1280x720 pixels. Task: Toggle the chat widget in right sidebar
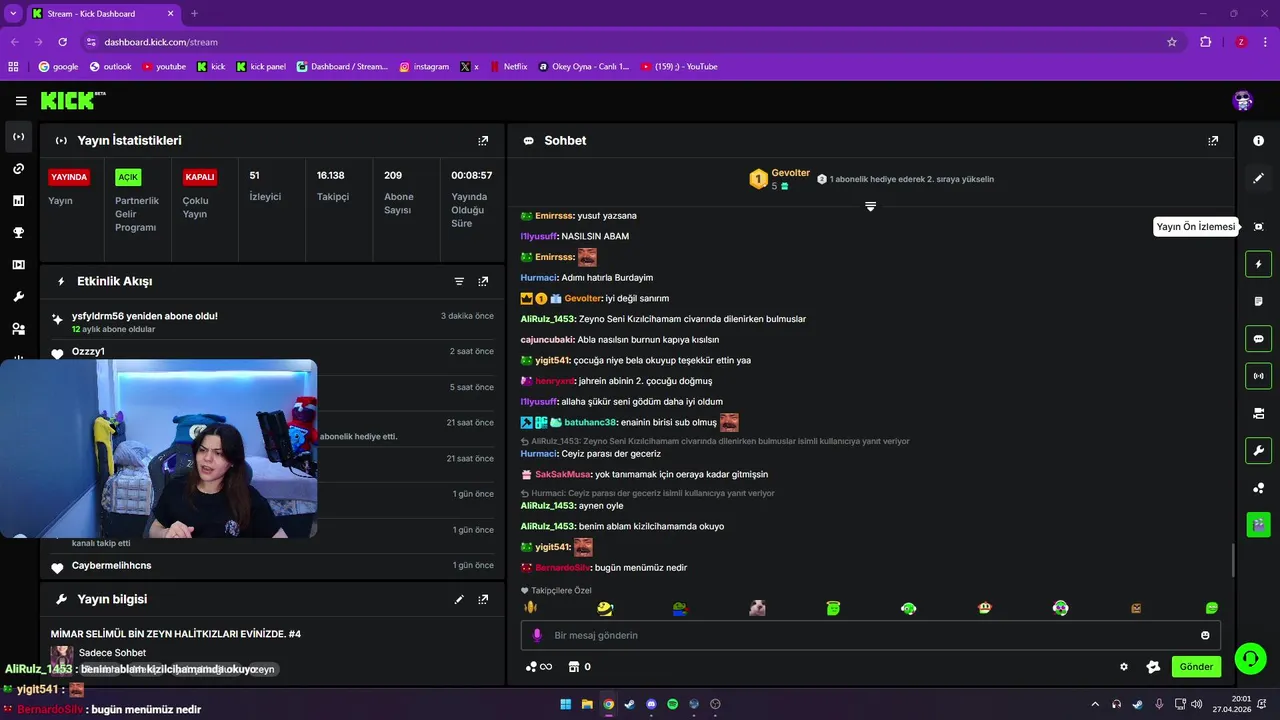click(1259, 339)
